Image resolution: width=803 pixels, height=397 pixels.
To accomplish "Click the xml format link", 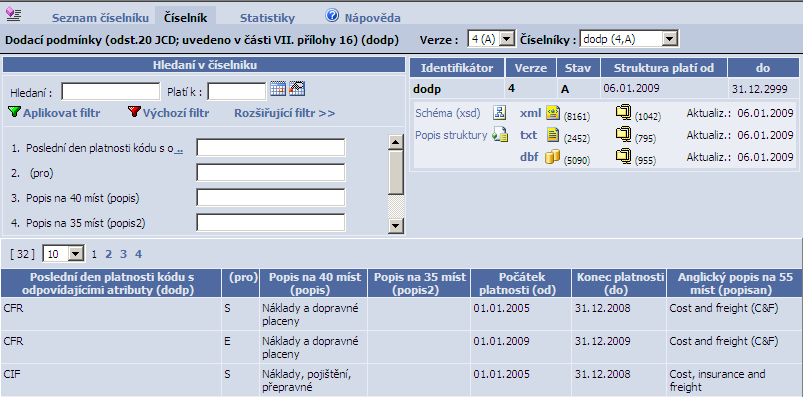I will pos(531,113).
